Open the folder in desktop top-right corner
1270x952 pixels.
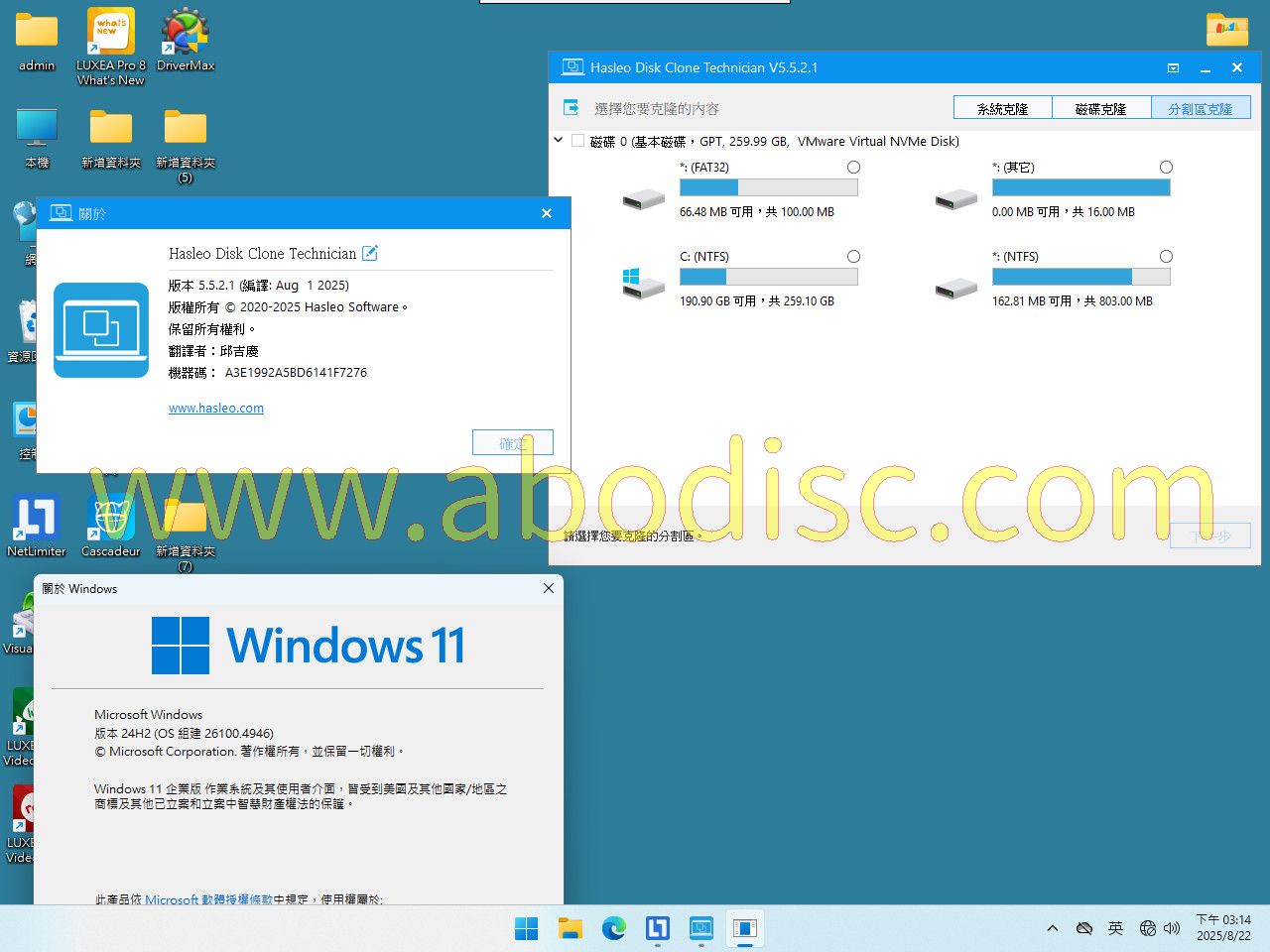click(x=1227, y=30)
